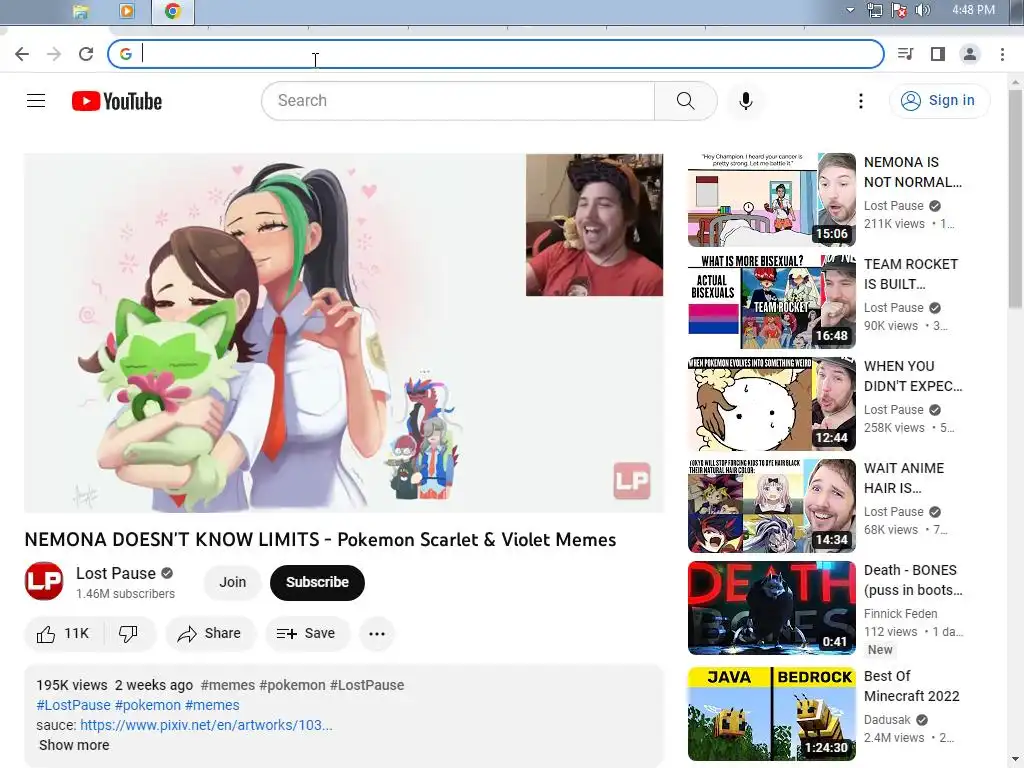Go to YouTube home via logo
This screenshot has height=768, width=1024.
click(x=117, y=101)
